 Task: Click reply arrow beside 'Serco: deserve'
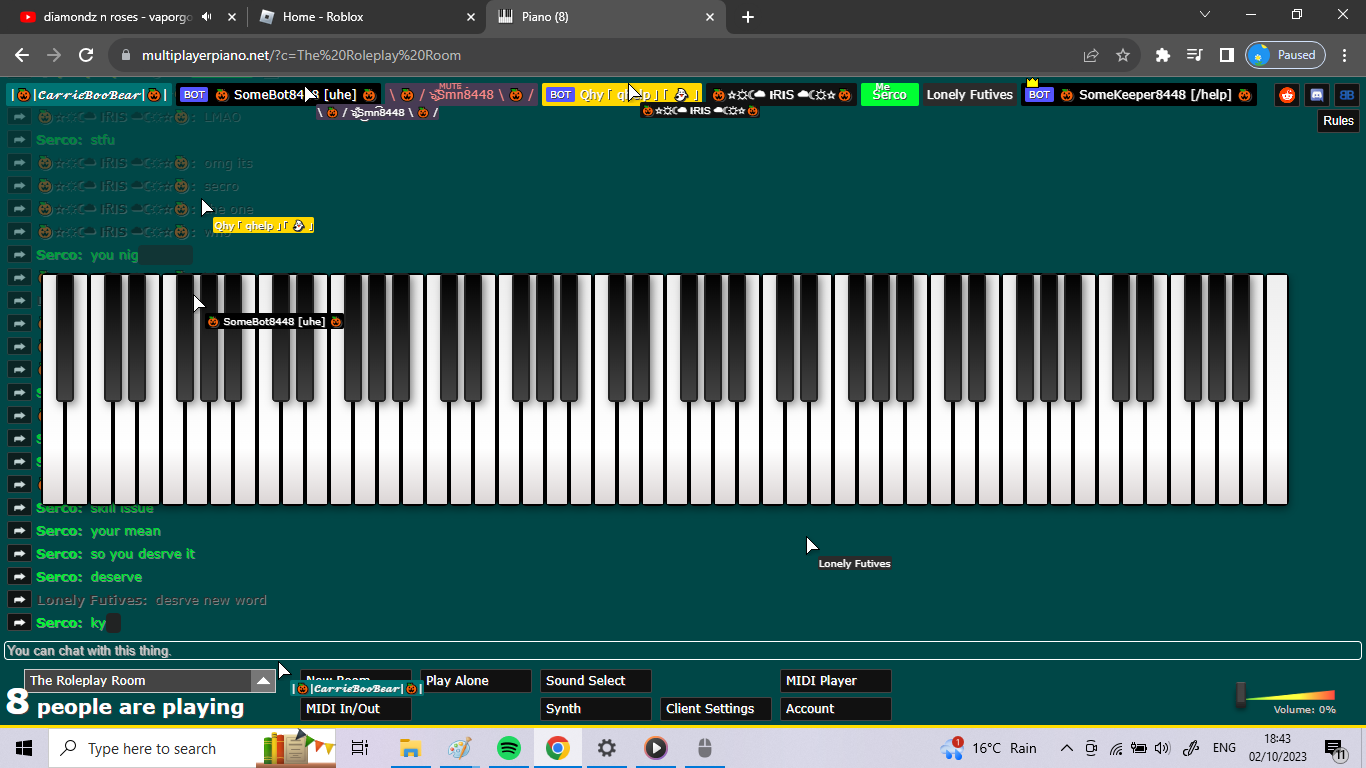pyautogui.click(x=19, y=577)
